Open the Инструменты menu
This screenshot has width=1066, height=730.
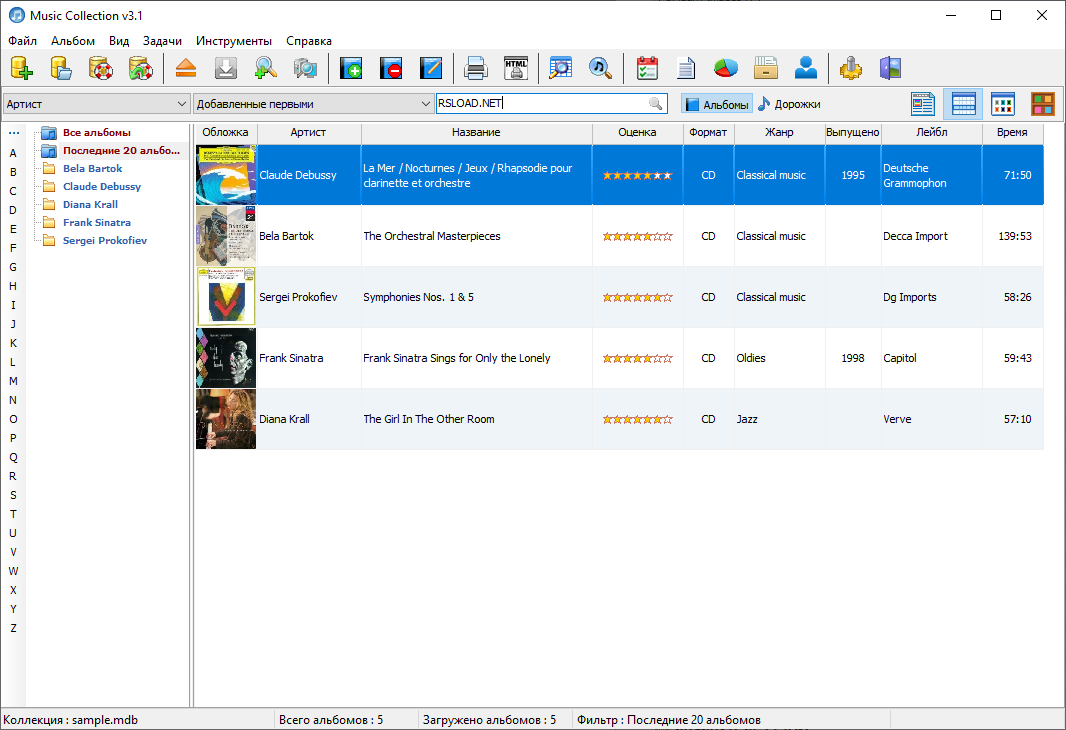click(234, 41)
